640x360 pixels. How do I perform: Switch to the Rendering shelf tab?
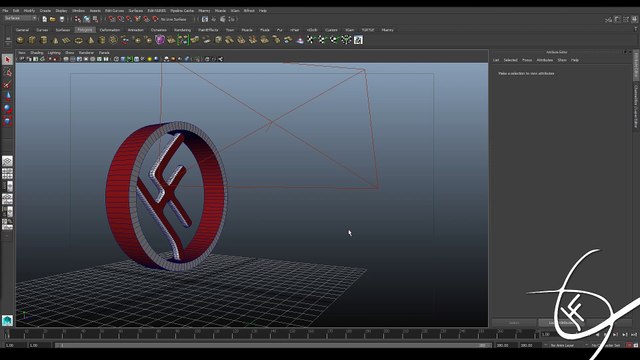tap(182, 30)
